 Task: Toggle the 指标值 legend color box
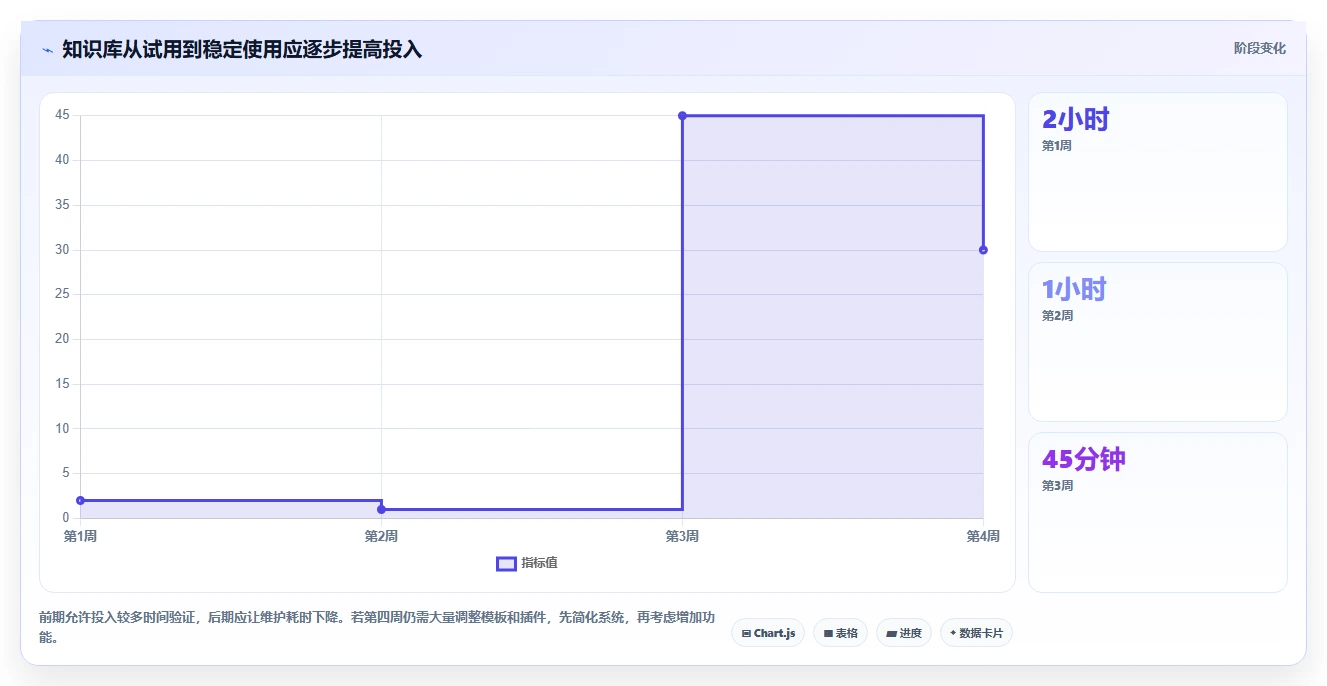click(506, 563)
